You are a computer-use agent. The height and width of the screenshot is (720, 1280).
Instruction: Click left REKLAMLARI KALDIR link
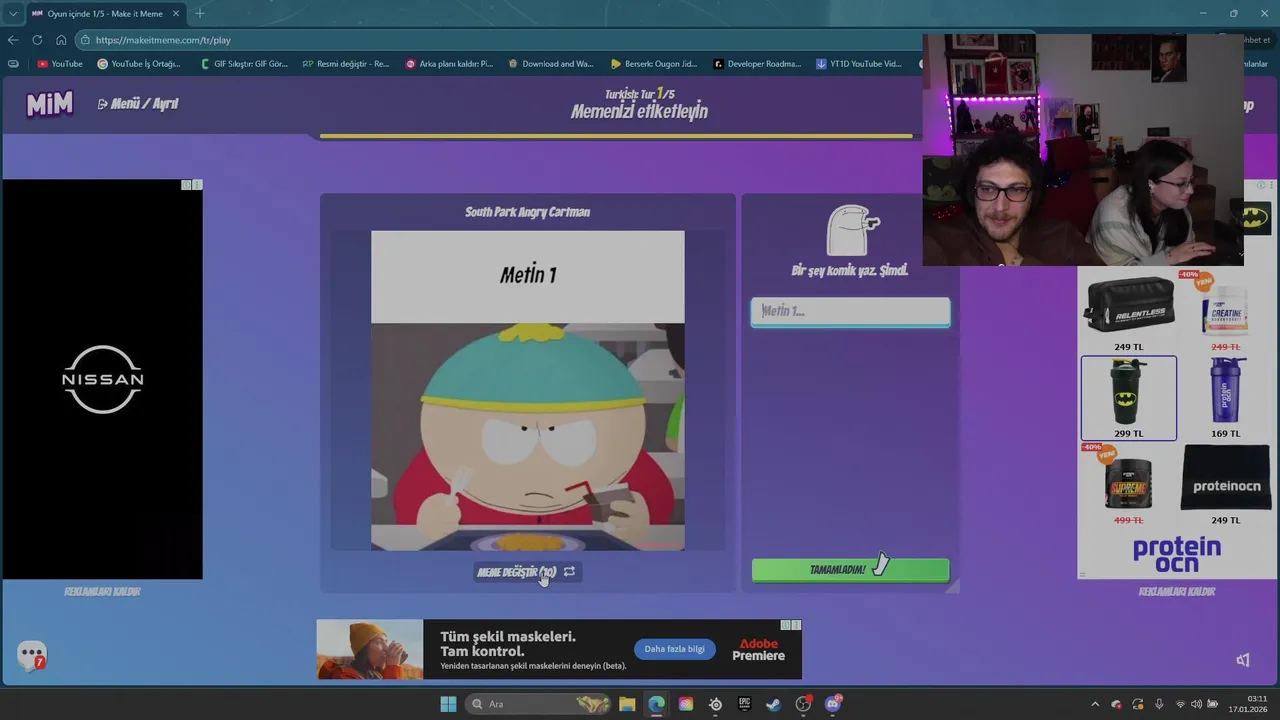[x=102, y=592]
